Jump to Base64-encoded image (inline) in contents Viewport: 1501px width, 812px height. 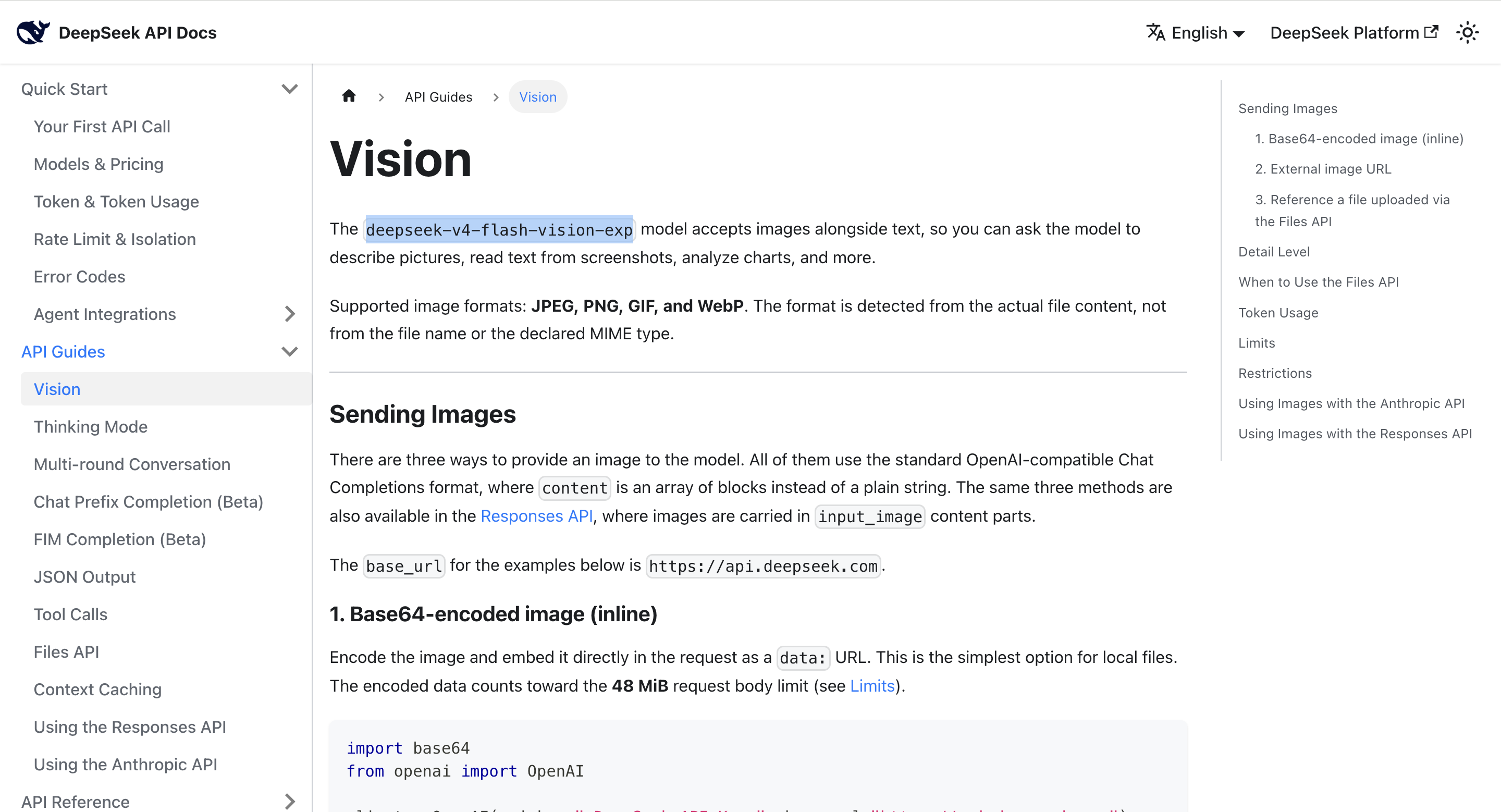pyautogui.click(x=1359, y=139)
